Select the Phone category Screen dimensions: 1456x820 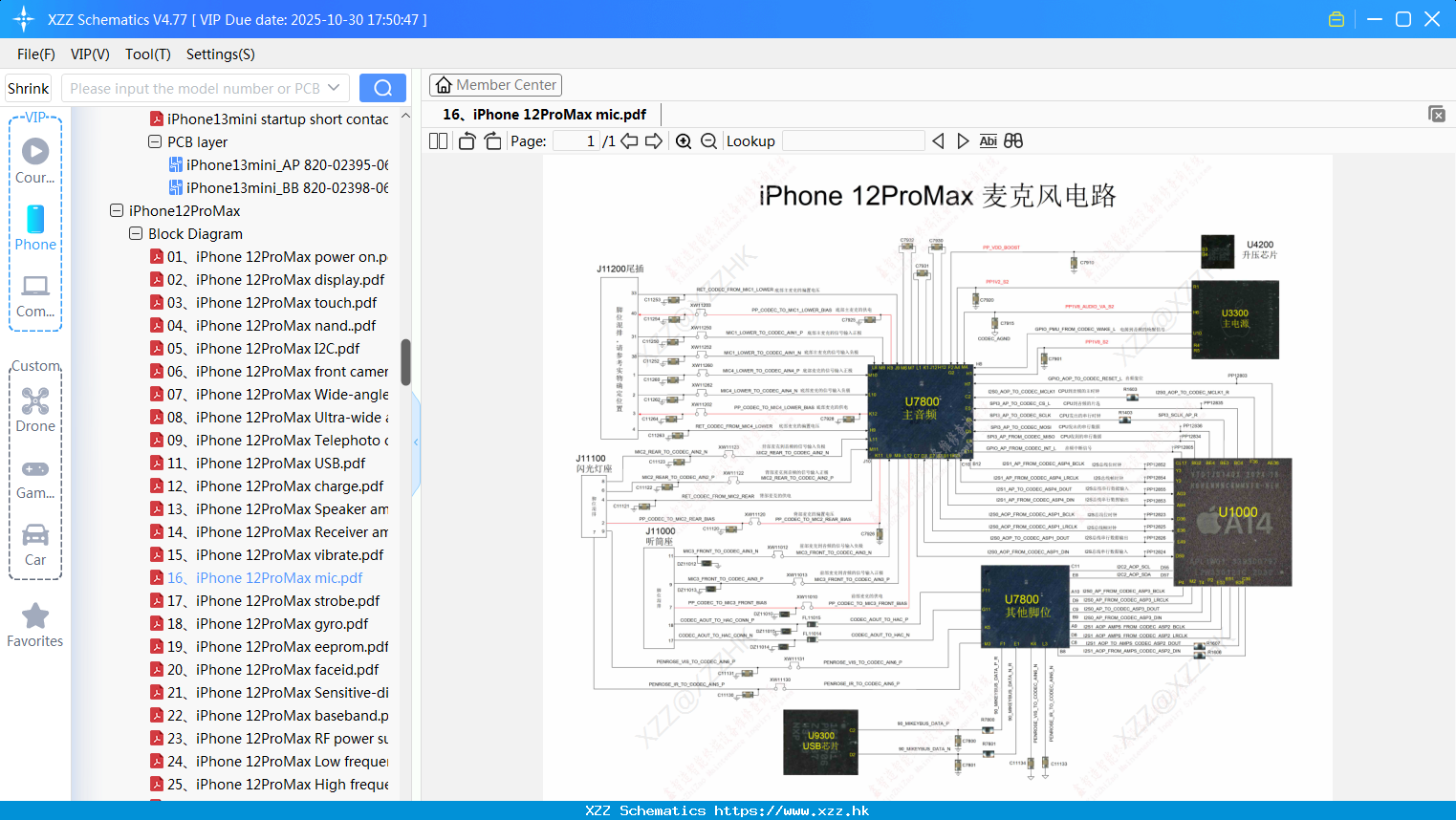tap(35, 227)
